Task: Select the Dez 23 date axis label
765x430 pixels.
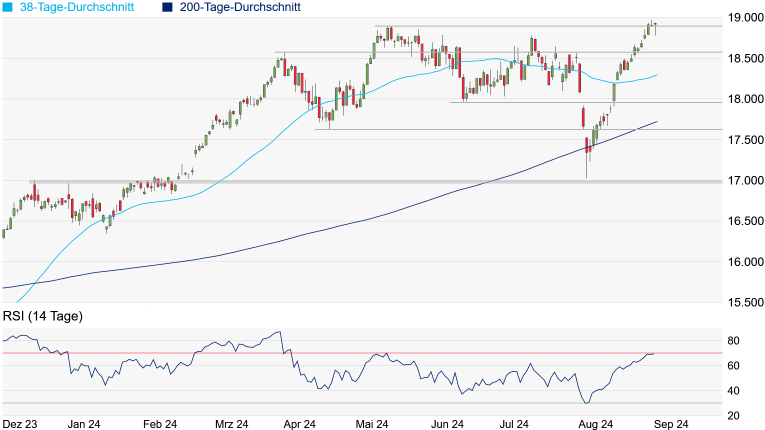Action: click(21, 423)
